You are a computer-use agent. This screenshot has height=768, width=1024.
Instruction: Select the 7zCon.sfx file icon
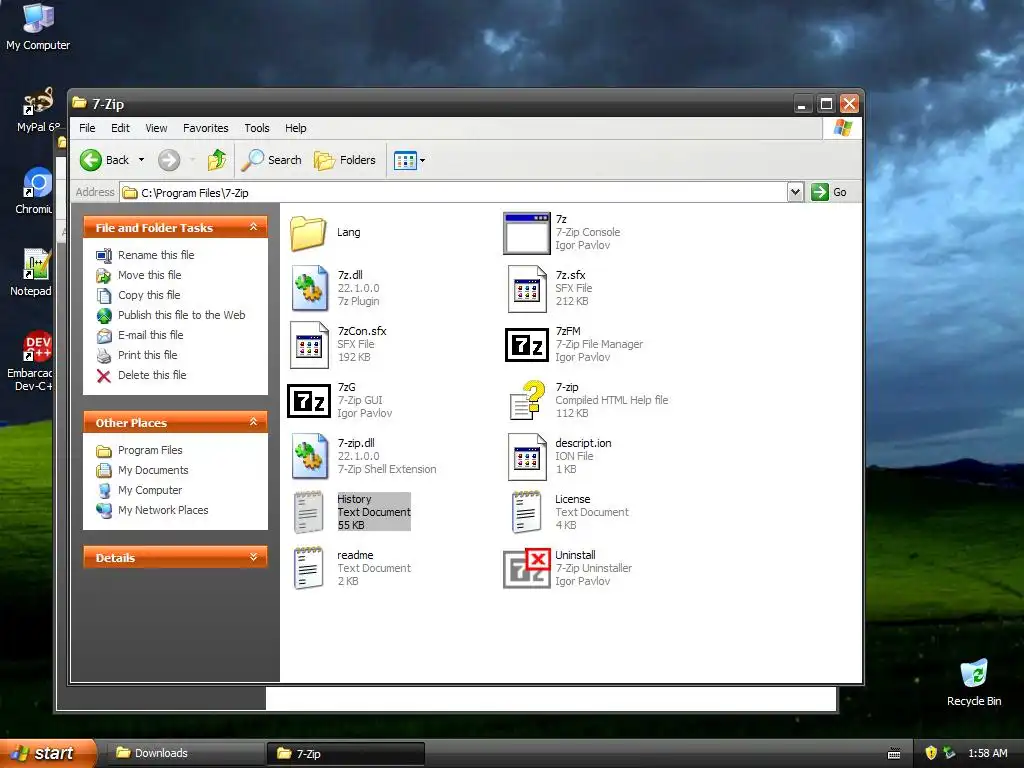pos(310,344)
